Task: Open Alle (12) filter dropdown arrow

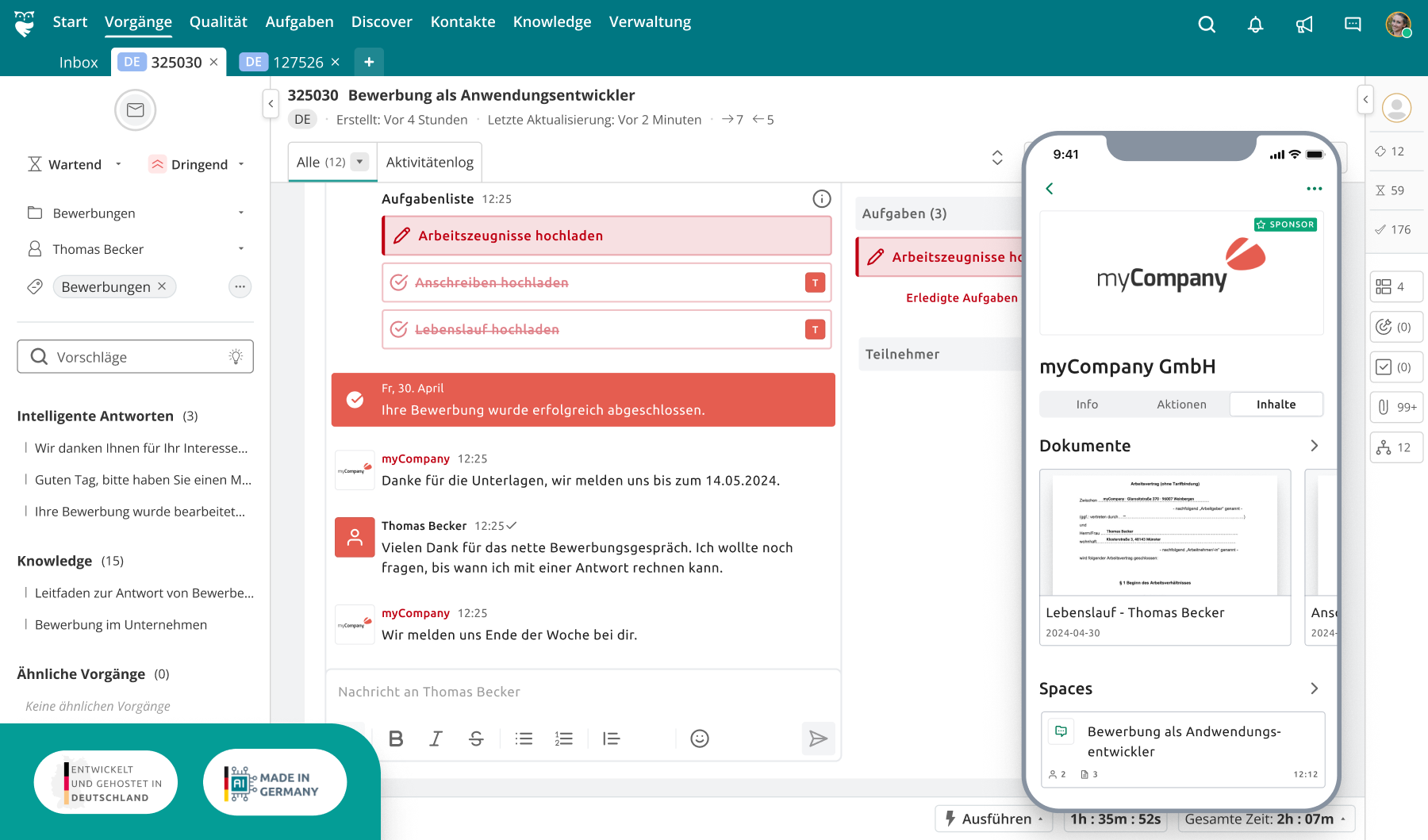Action: point(359,162)
